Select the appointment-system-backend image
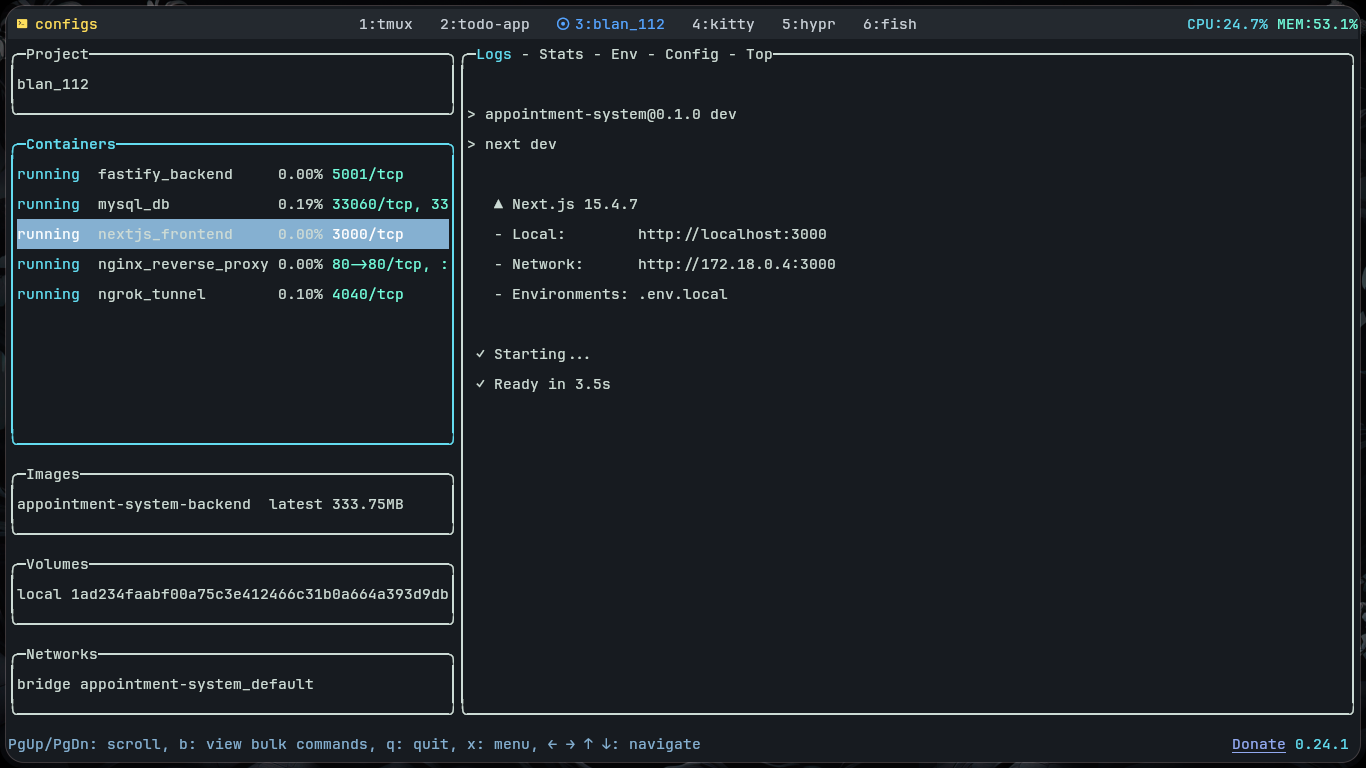 click(134, 504)
